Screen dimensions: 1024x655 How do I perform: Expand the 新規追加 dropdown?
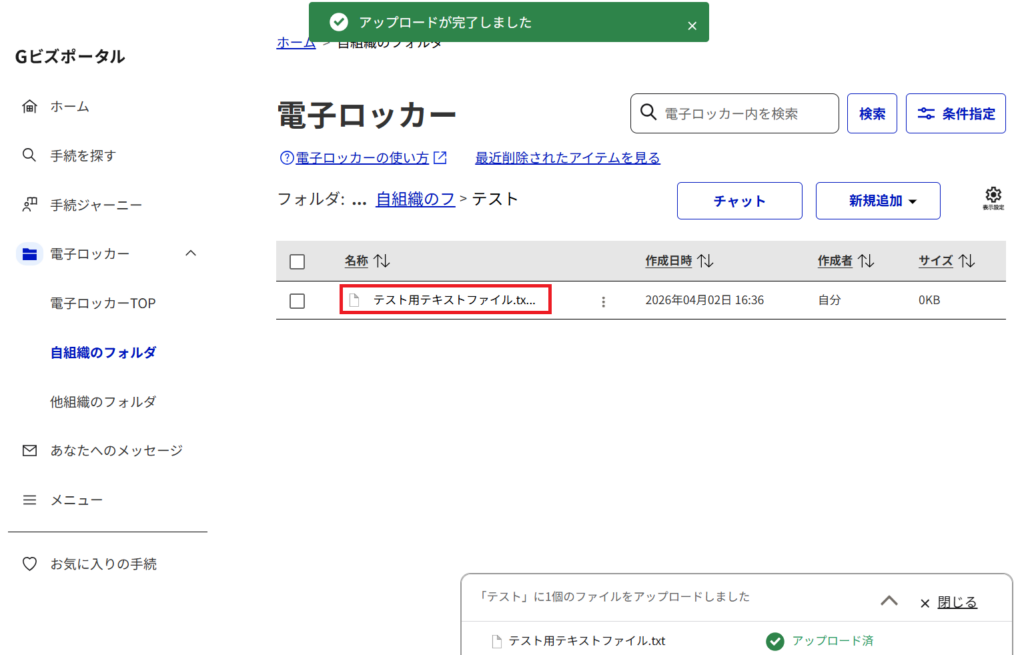pos(878,201)
